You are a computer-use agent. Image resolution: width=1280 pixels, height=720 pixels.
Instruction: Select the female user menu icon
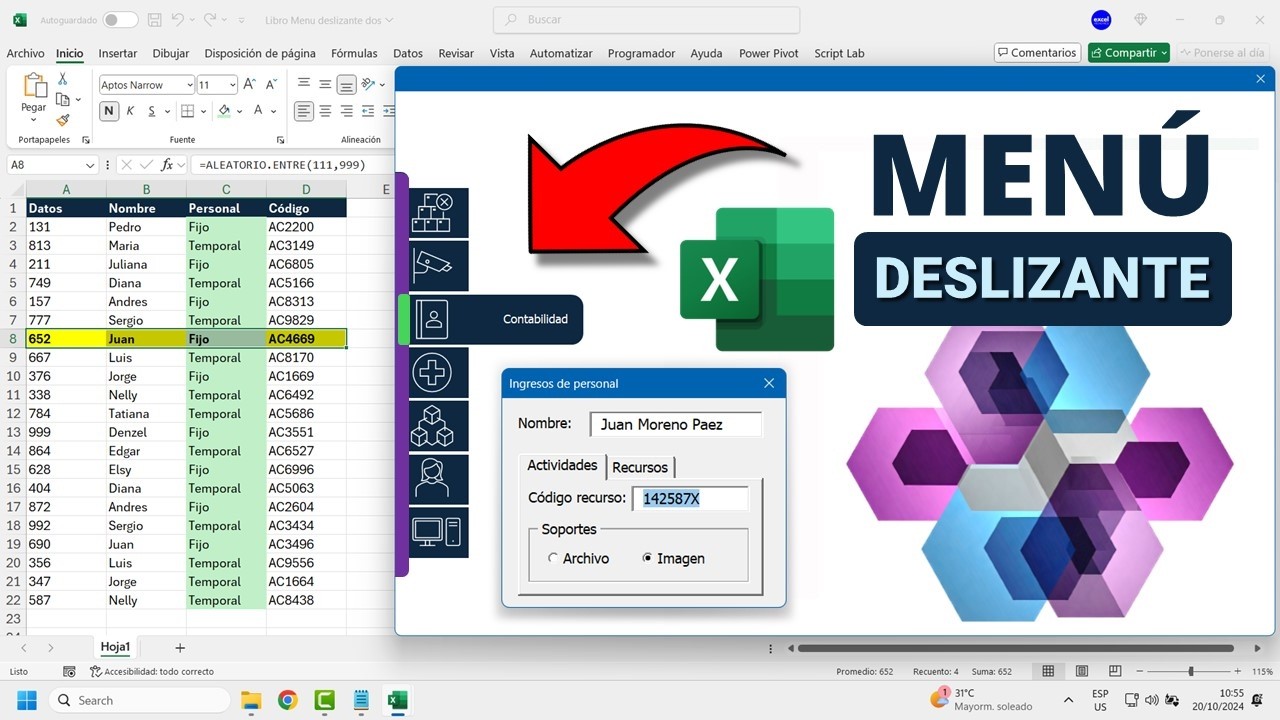coord(438,479)
